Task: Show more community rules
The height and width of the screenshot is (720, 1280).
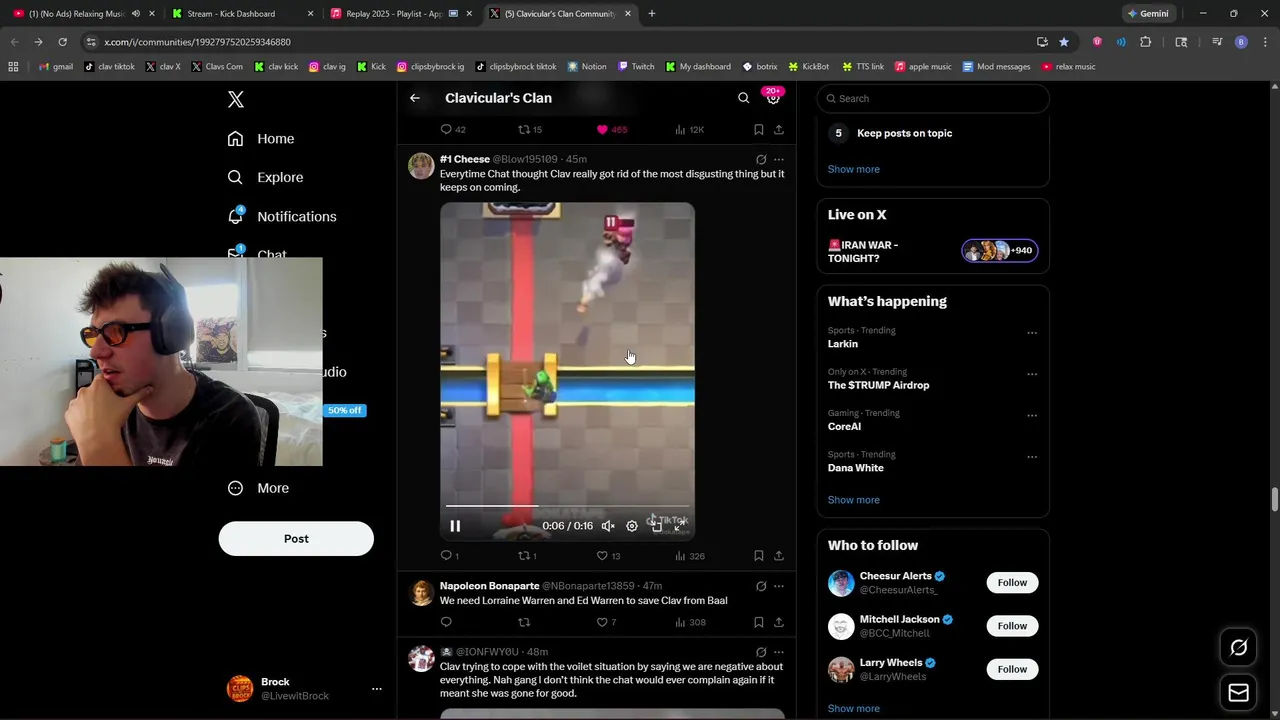Action: point(854,169)
